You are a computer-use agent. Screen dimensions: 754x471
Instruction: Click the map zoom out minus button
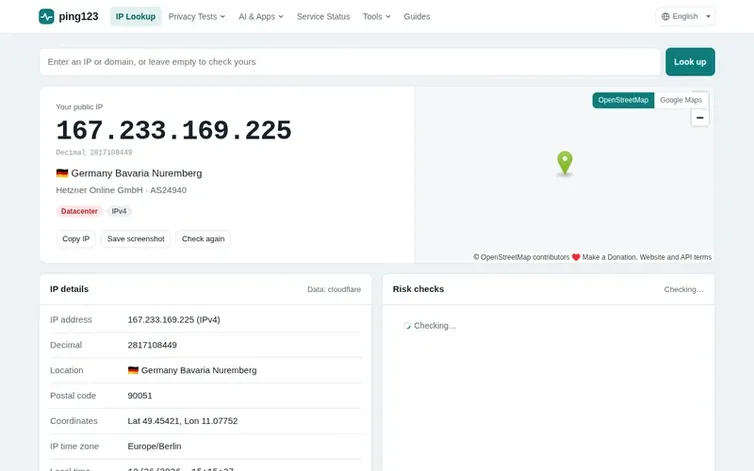[700, 118]
